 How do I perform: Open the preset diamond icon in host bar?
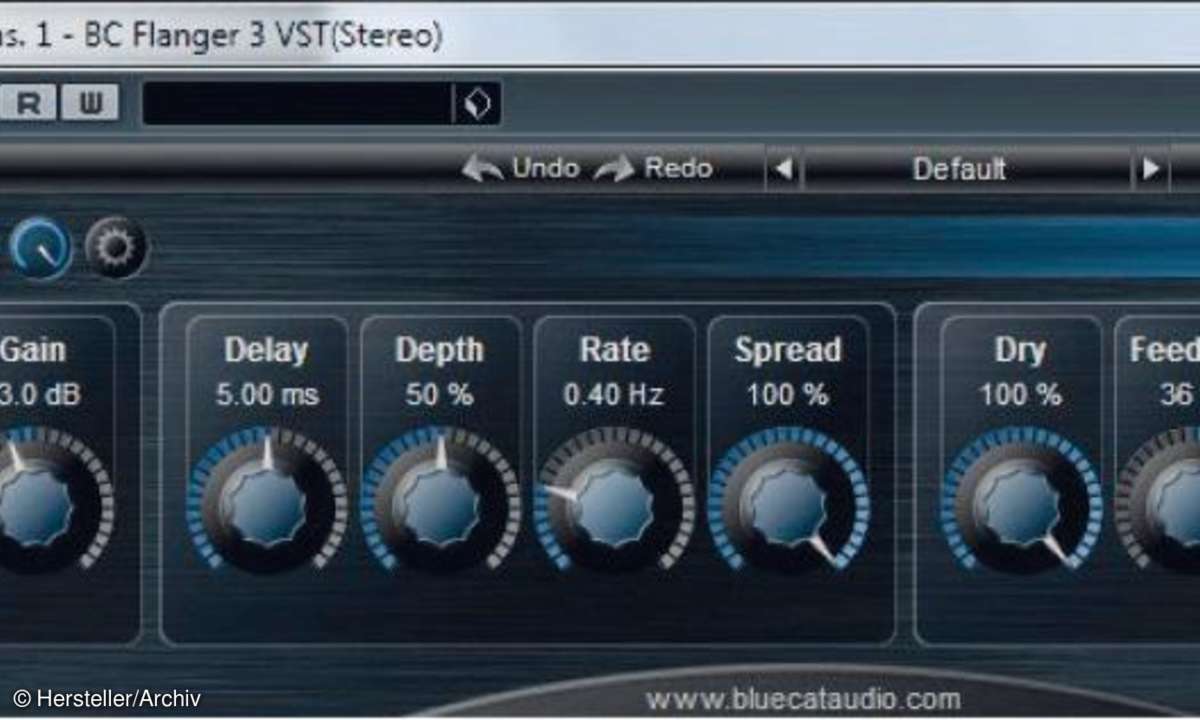click(477, 103)
